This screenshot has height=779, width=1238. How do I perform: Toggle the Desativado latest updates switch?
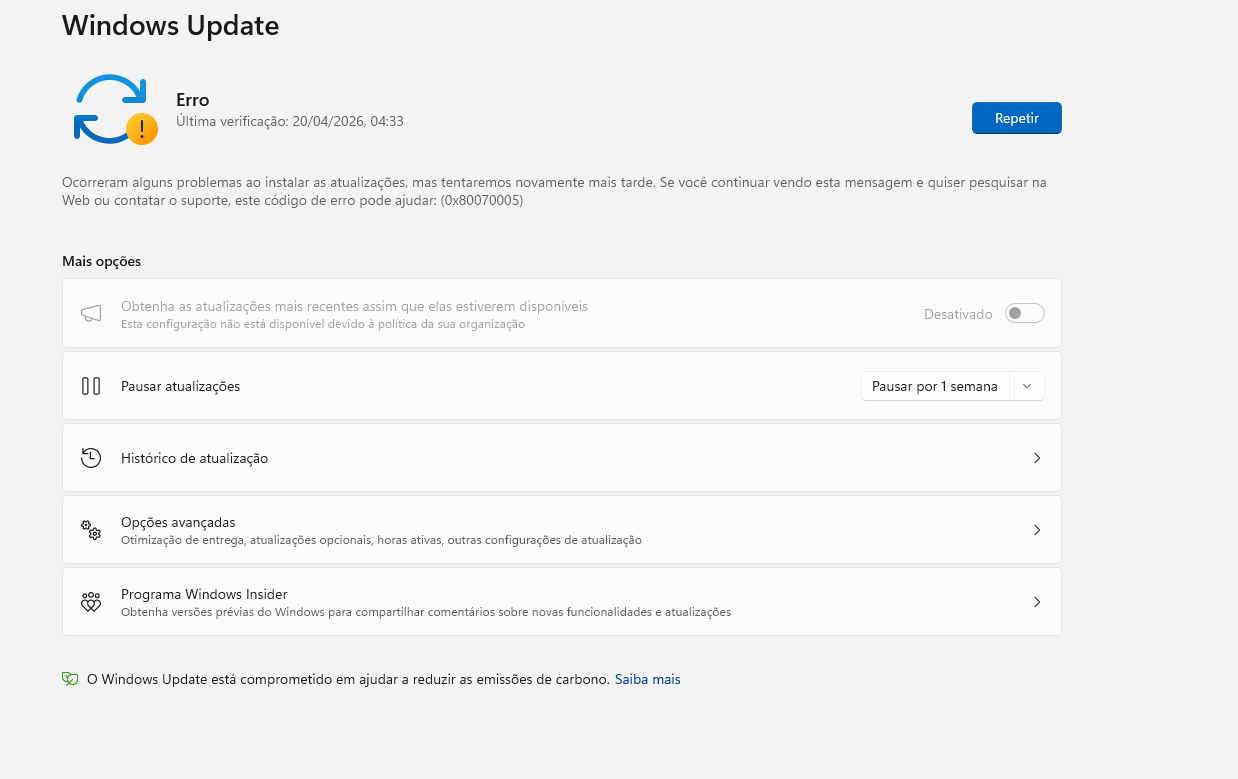[1025, 314]
